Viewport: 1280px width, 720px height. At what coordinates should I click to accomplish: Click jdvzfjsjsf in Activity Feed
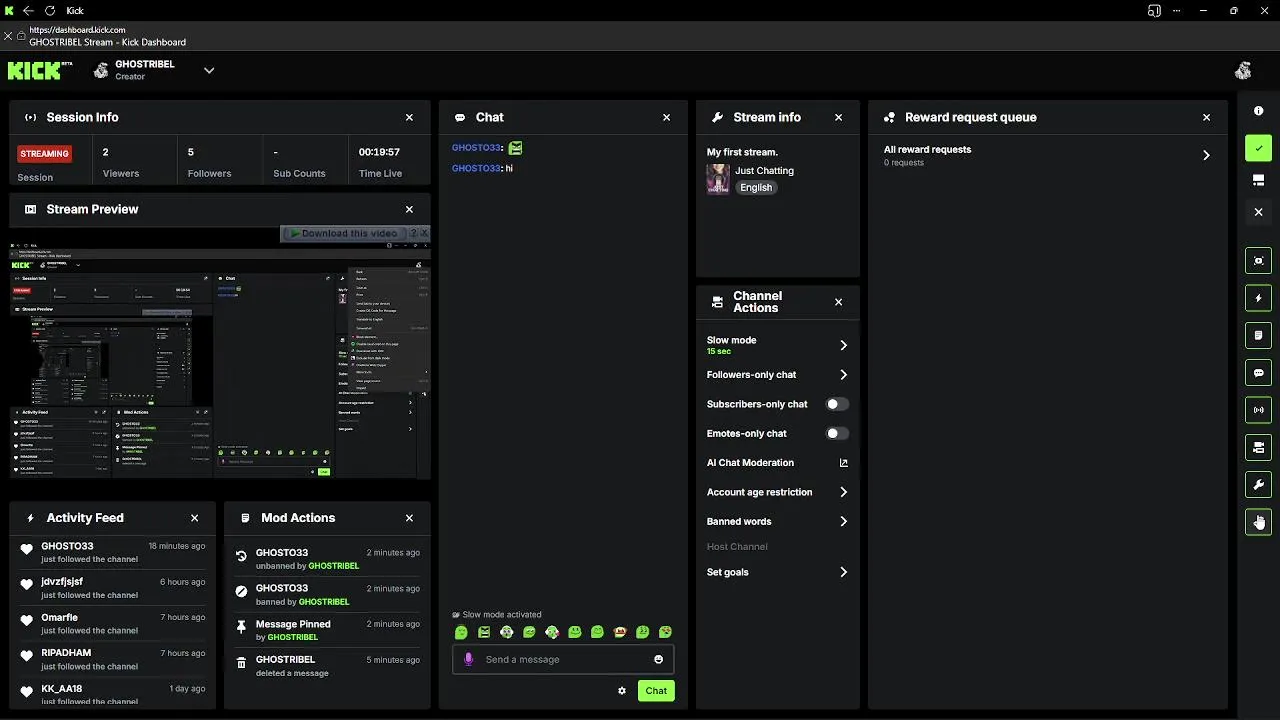pyautogui.click(x=62, y=582)
